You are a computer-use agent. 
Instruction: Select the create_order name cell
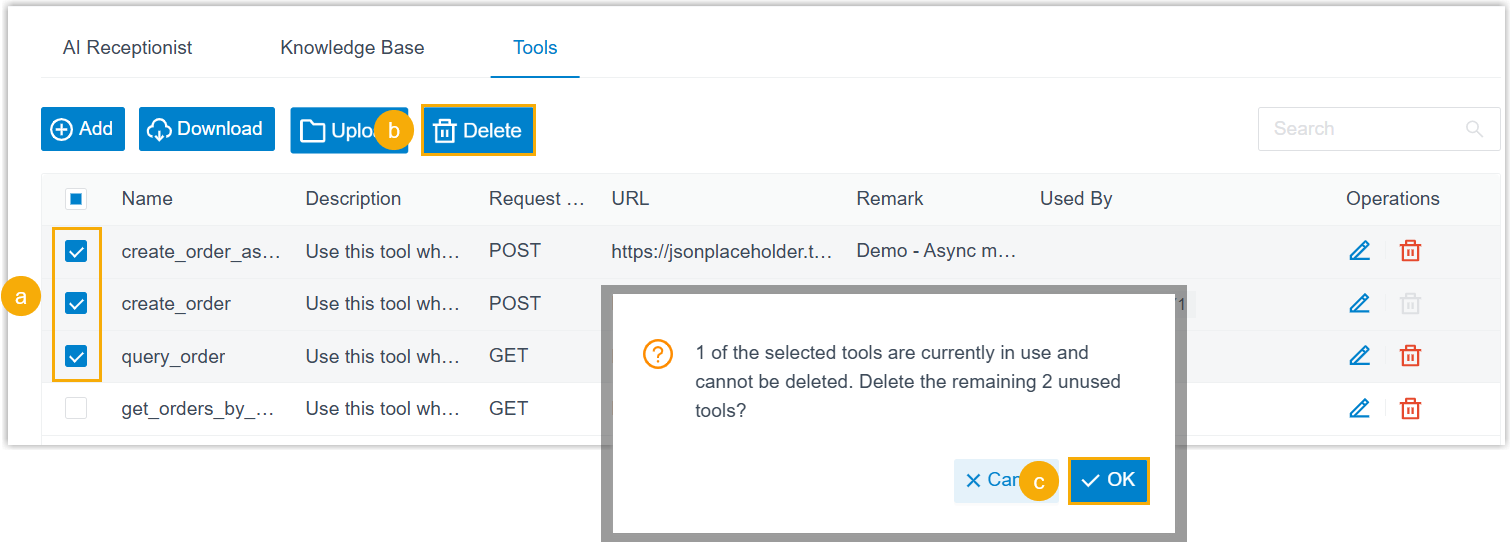(x=176, y=304)
